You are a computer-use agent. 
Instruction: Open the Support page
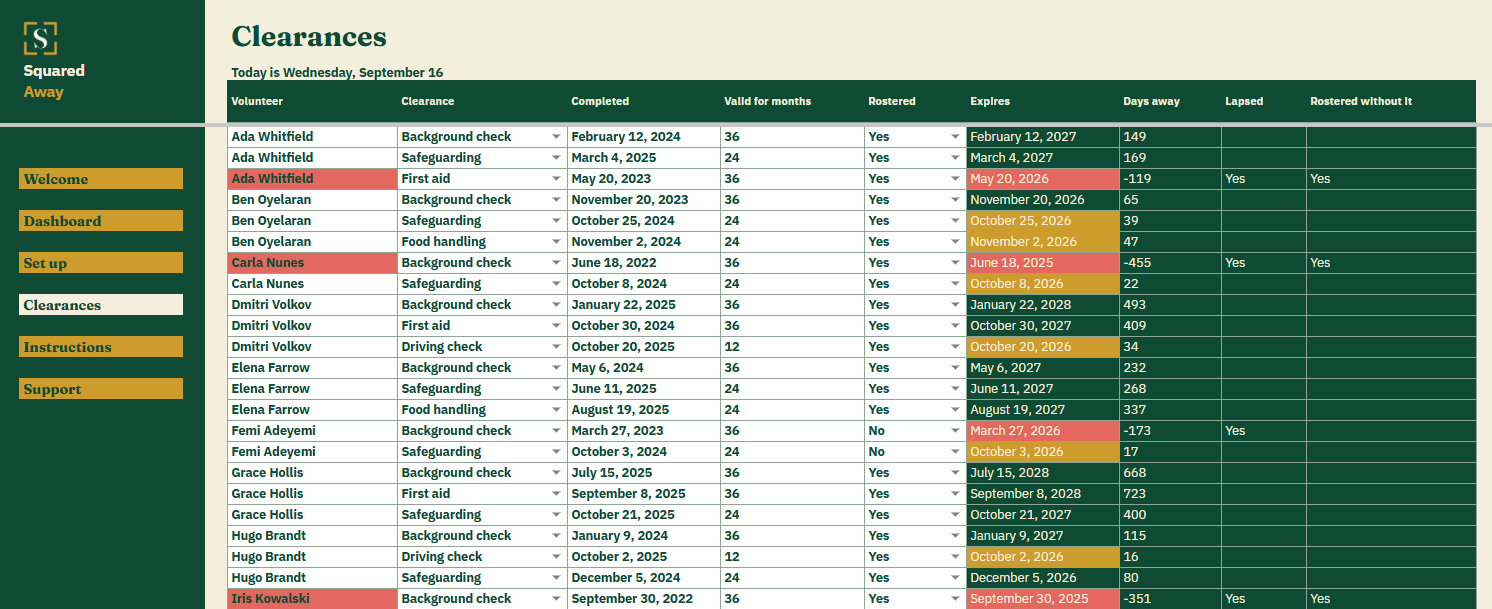[x=101, y=389]
